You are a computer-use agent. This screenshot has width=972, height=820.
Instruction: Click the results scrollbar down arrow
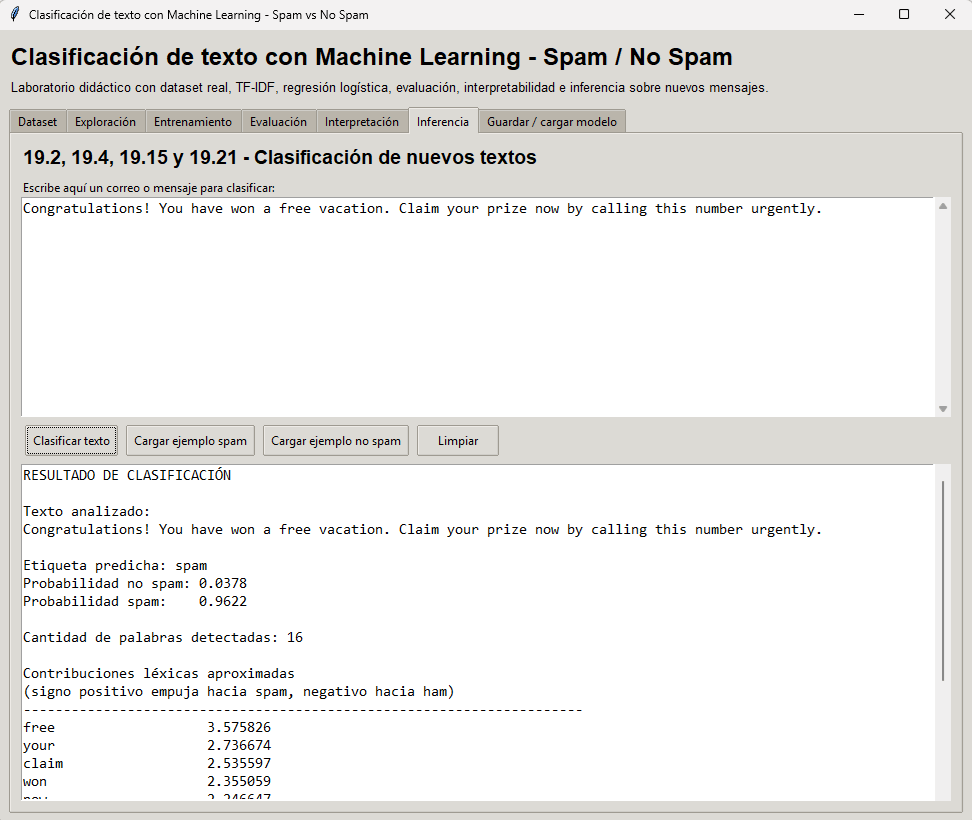[x=940, y=793]
